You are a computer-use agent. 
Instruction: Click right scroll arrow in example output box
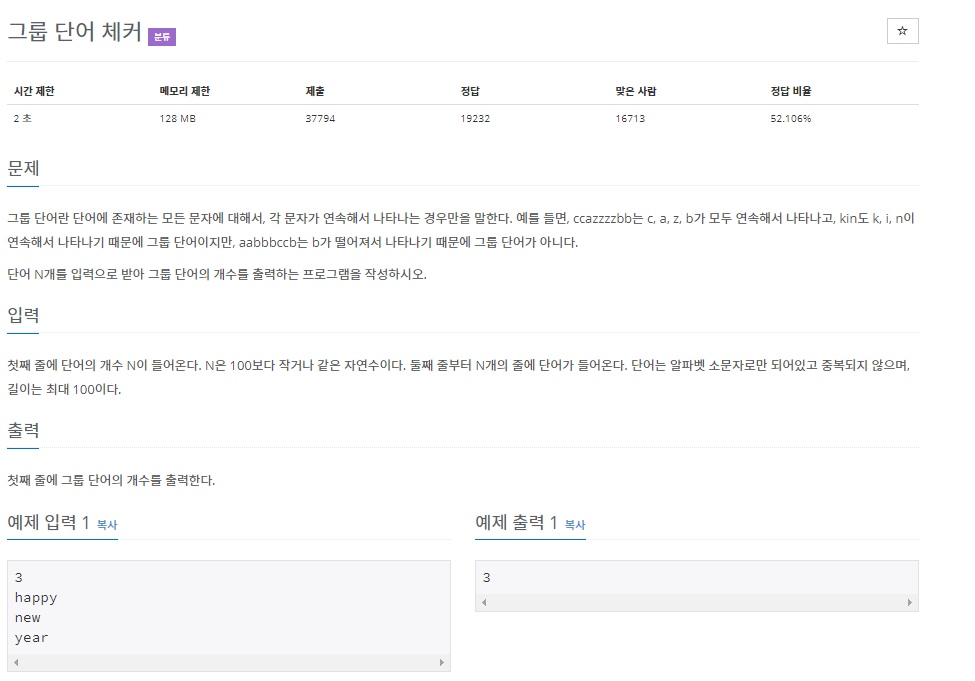(x=910, y=602)
